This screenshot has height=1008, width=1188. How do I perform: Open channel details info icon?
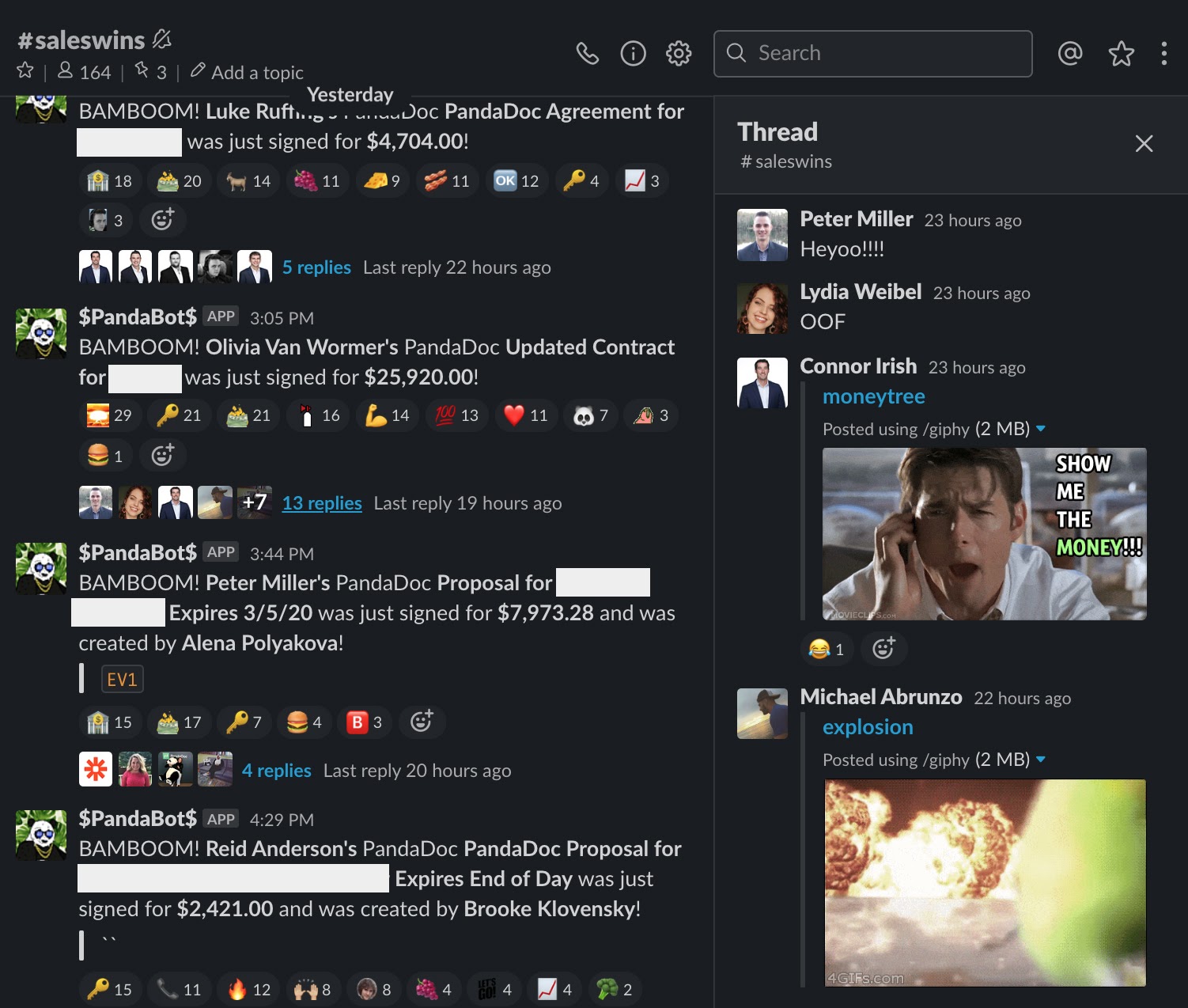pos(633,54)
